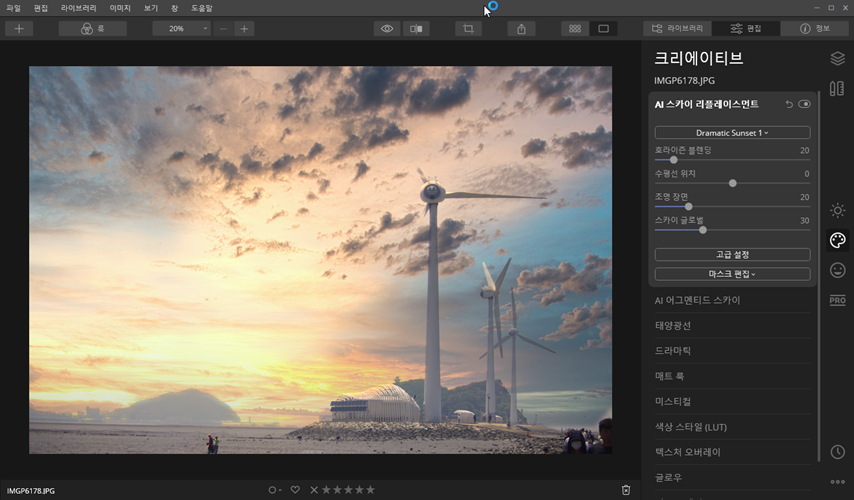Toggle the before/after preview eye
854x500 pixels.
click(x=387, y=29)
